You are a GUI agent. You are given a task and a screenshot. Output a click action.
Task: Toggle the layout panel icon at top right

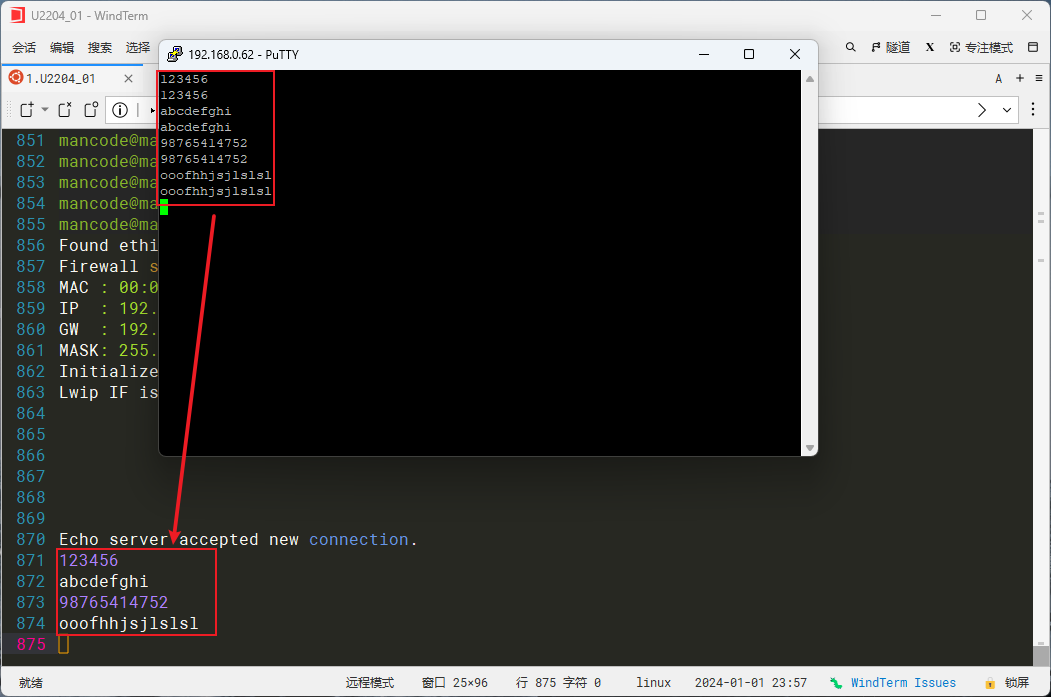tap(1031, 47)
